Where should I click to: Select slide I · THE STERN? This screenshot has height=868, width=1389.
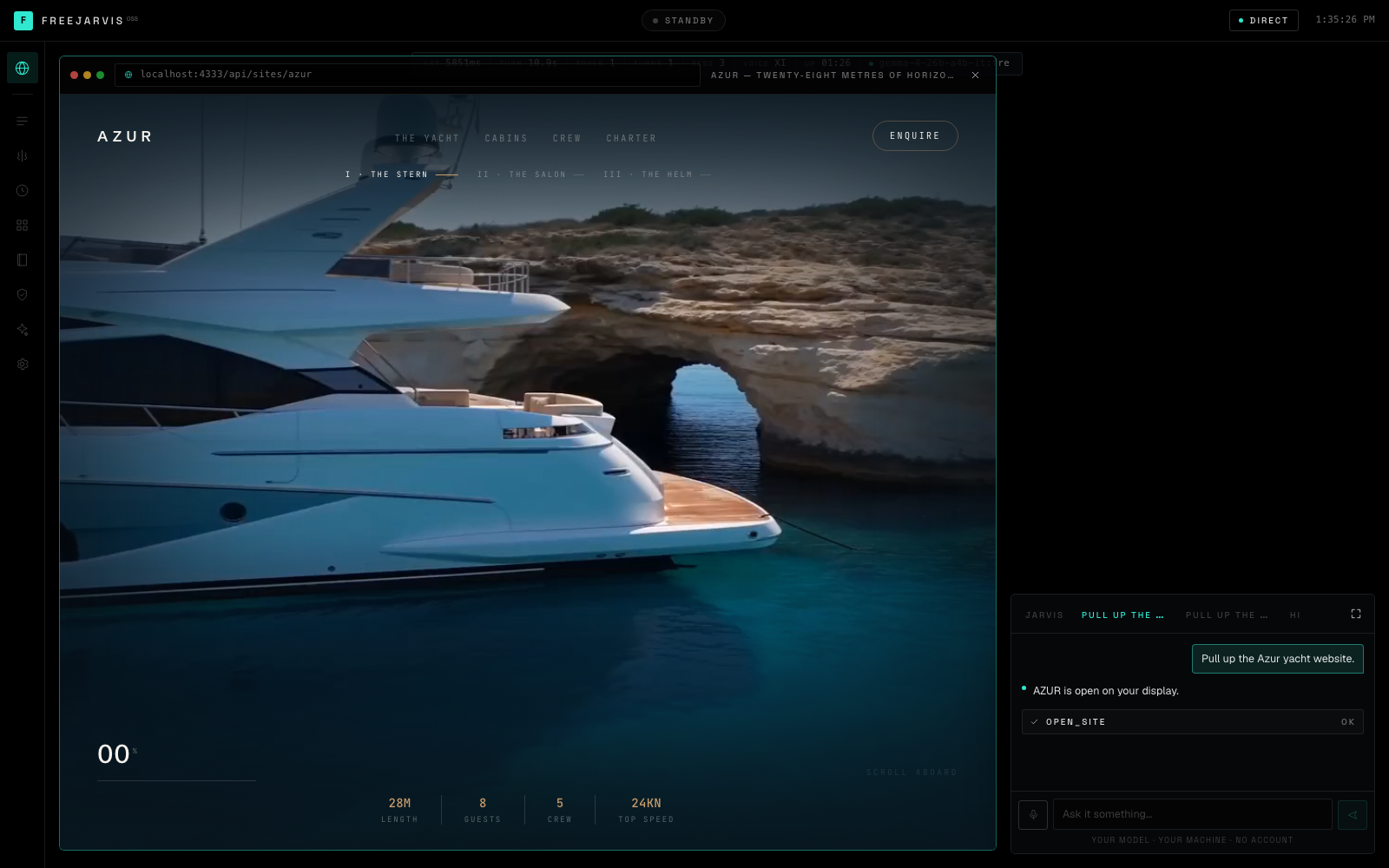[401, 174]
